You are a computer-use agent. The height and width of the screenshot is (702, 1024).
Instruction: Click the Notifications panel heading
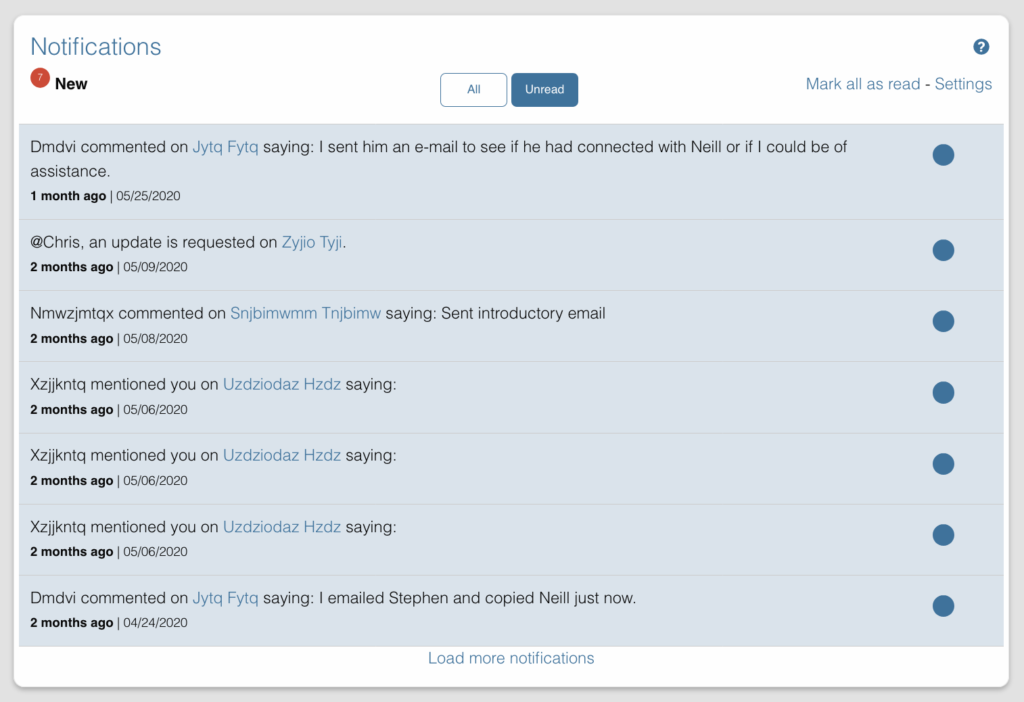pyautogui.click(x=95, y=46)
